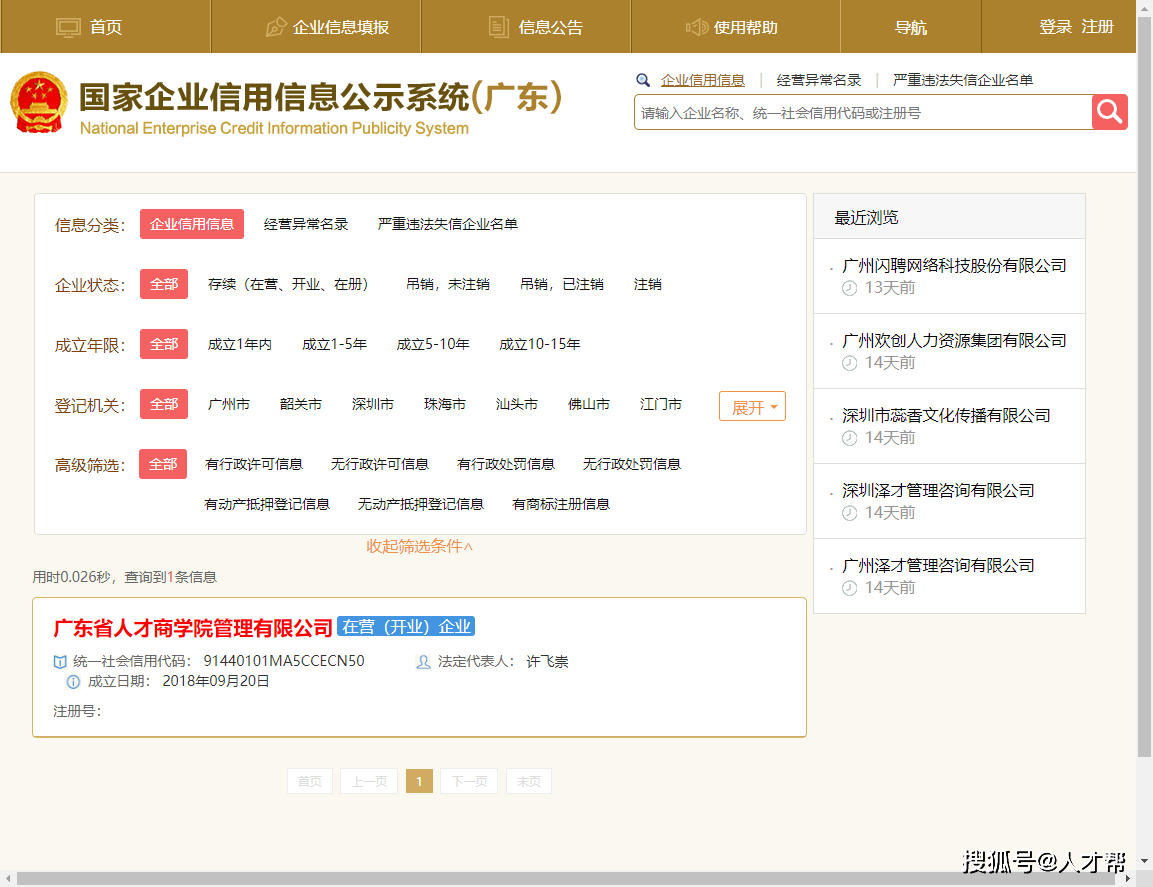This screenshot has height=887, width=1153.
Task: Filter status by 存续（在营、开业、在册）
Action: 288,285
